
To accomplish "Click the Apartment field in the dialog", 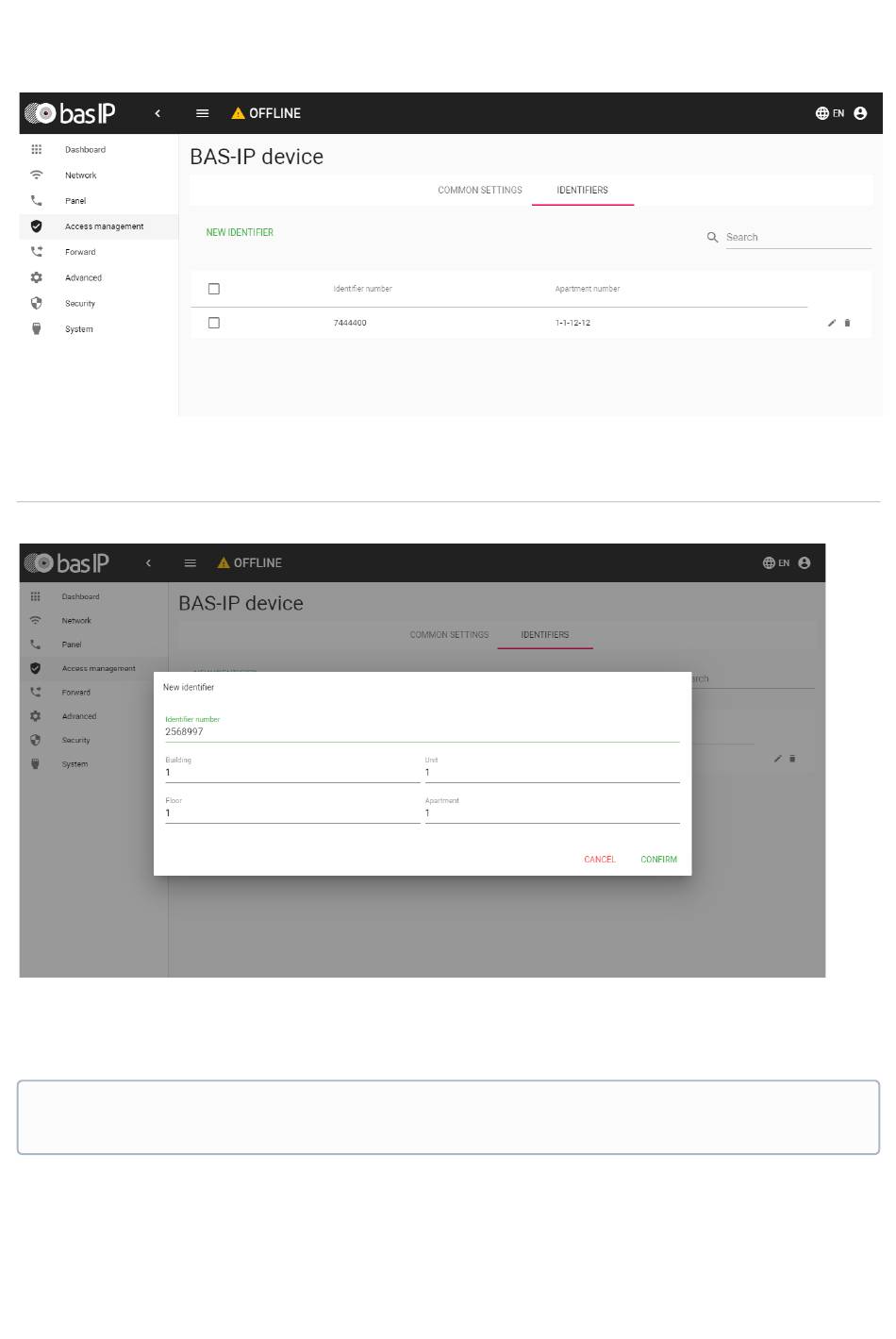I will [x=552, y=812].
